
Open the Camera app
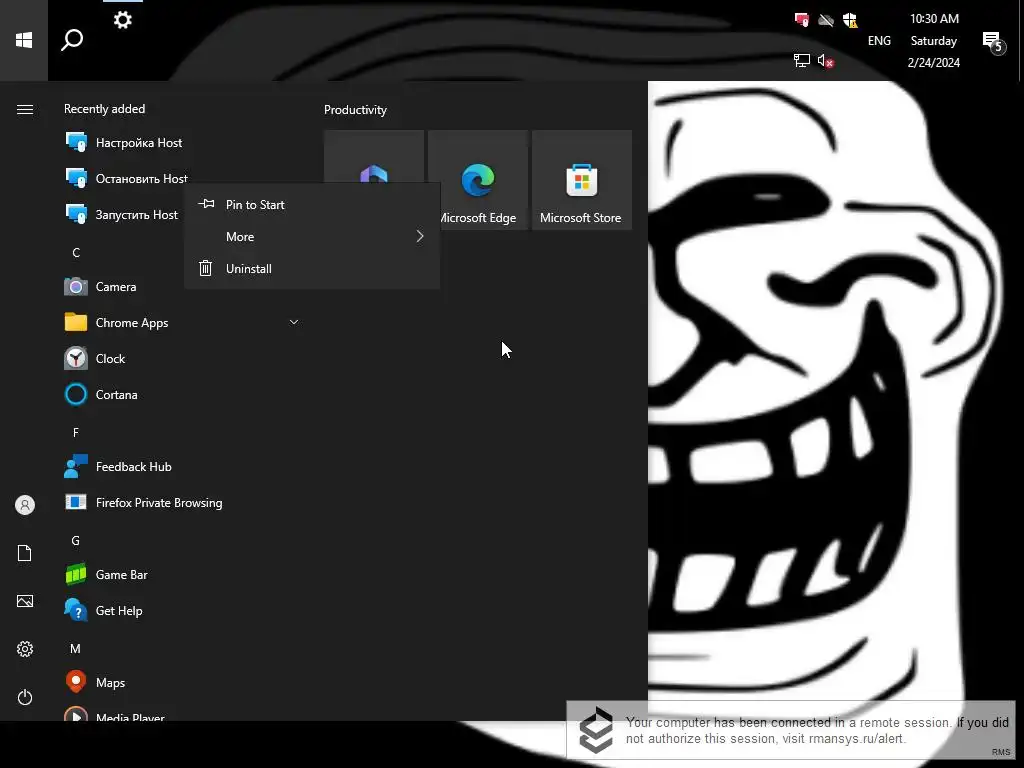point(183,287)
